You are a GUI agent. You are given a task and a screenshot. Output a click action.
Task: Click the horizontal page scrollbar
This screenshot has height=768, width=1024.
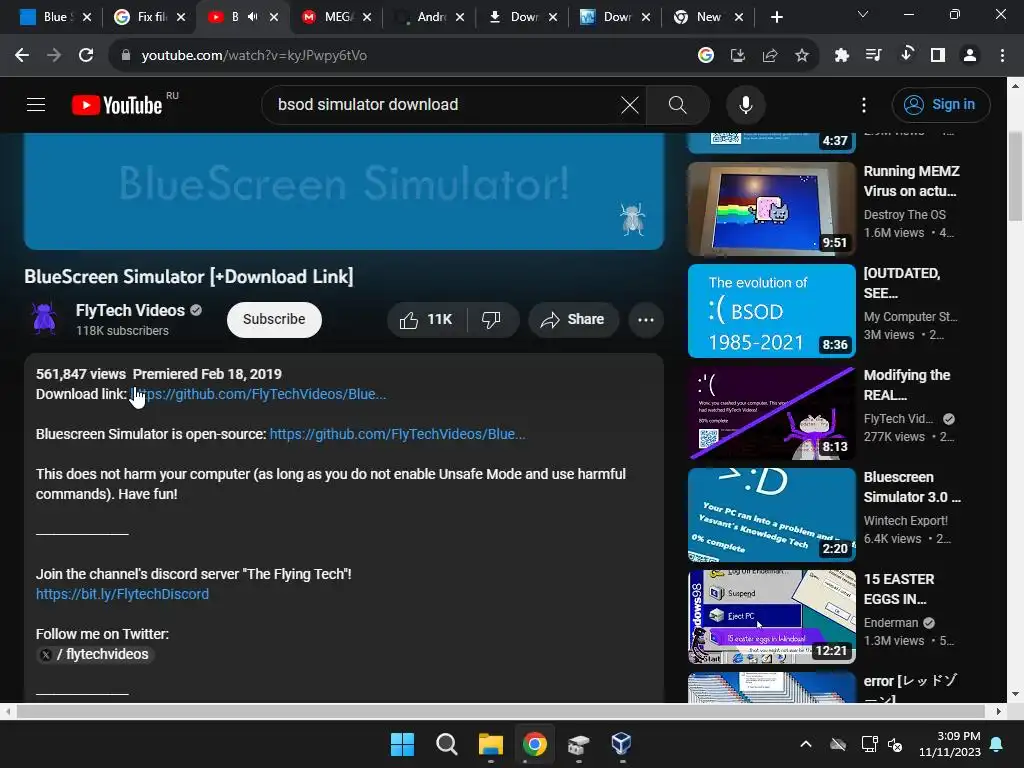[x=500, y=711]
